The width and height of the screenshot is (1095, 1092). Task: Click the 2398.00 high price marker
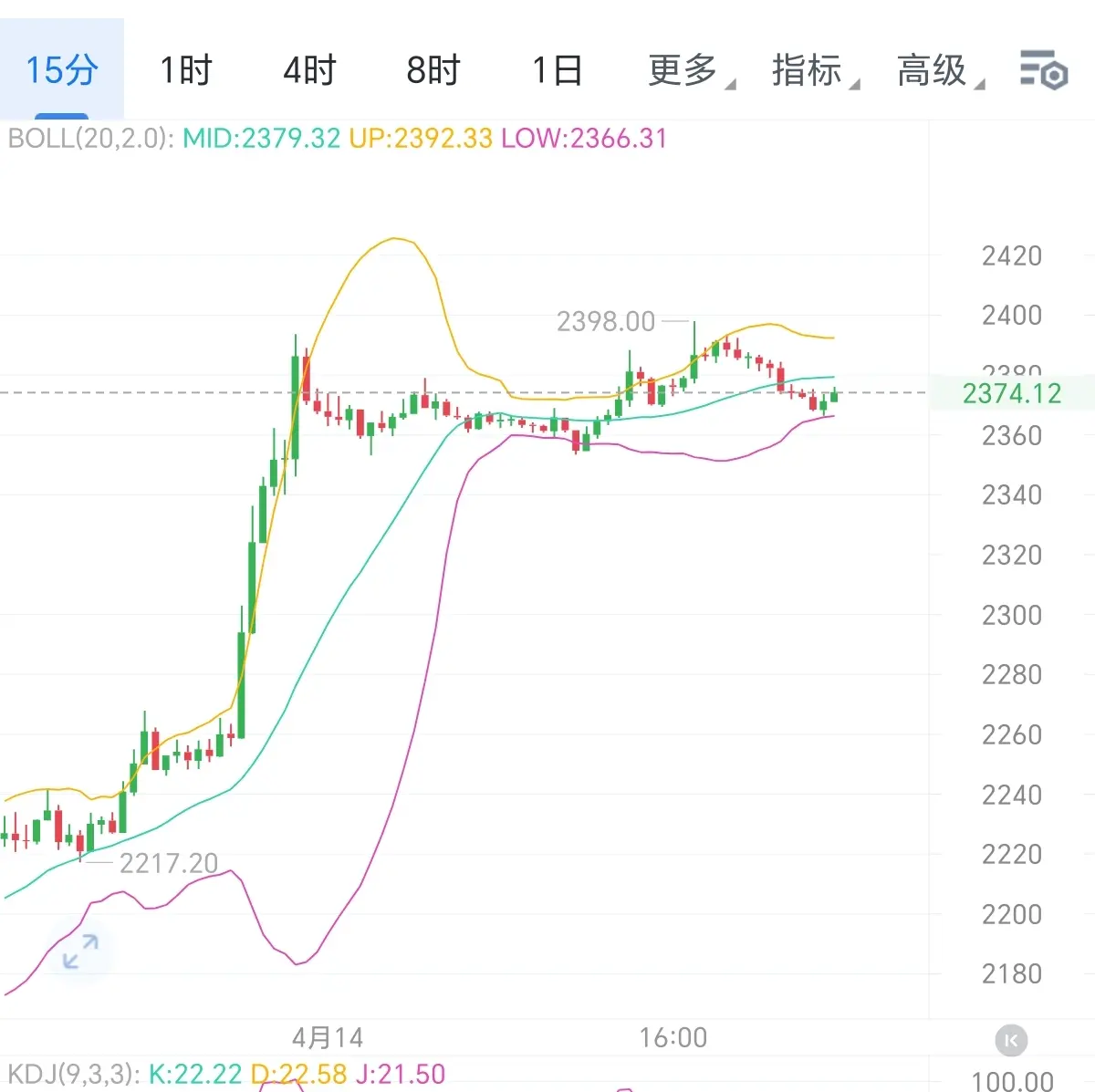click(606, 321)
